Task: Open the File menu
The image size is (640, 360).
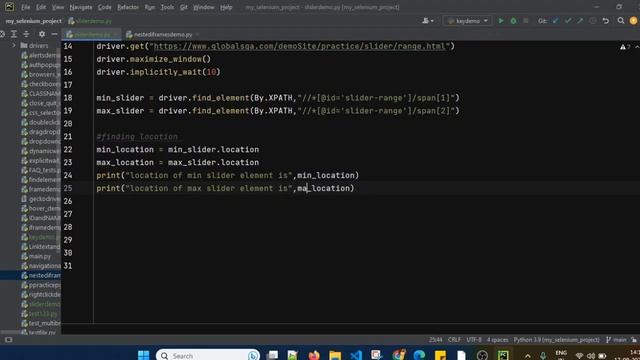Action: coord(25,7)
